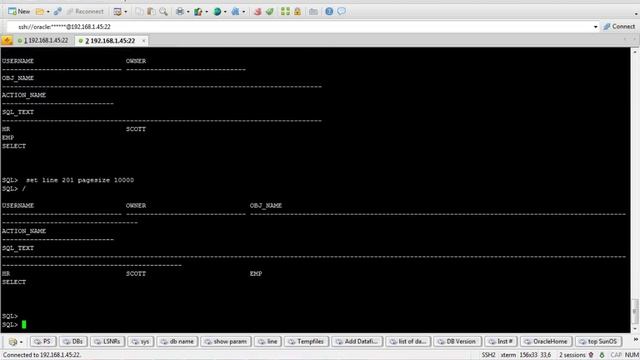Click the Connect button
Image resolution: width=640 pixels, height=360 pixels.
pyautogui.click(x=619, y=27)
